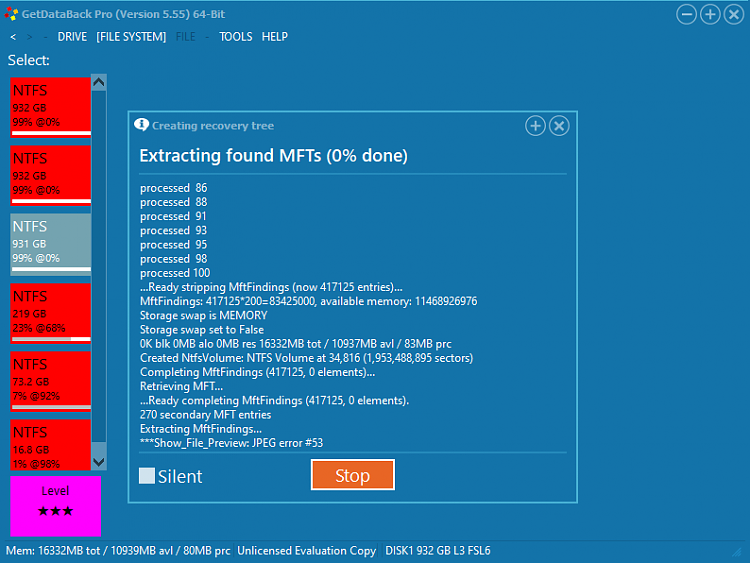Screen dimensions: 750x563
Task: Select the NTFS 16.8 GB tile
Action: (51, 444)
